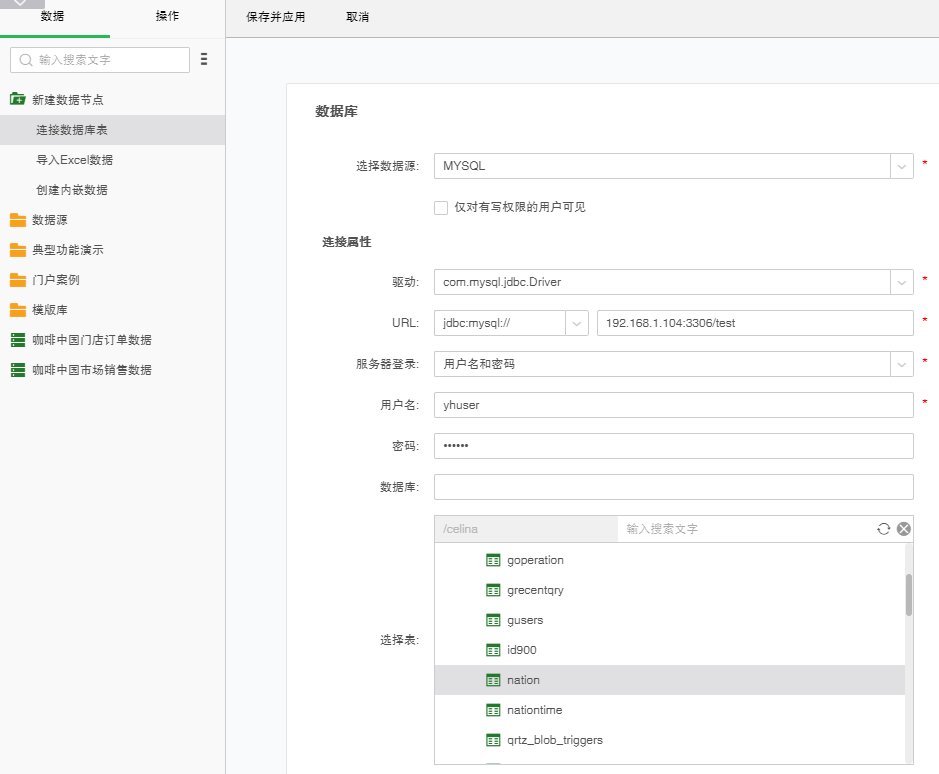The image size is (939, 774).
Task: Click the 数据源 folder icon
Action: click(x=17, y=220)
